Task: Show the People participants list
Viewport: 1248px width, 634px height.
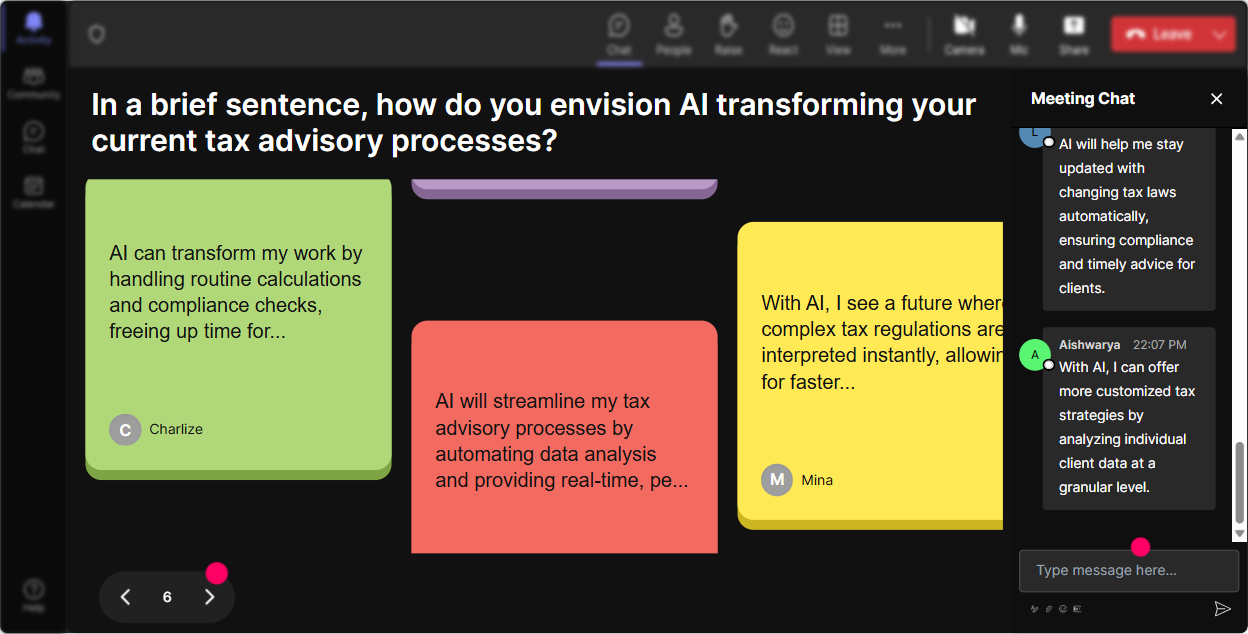Action: click(673, 33)
